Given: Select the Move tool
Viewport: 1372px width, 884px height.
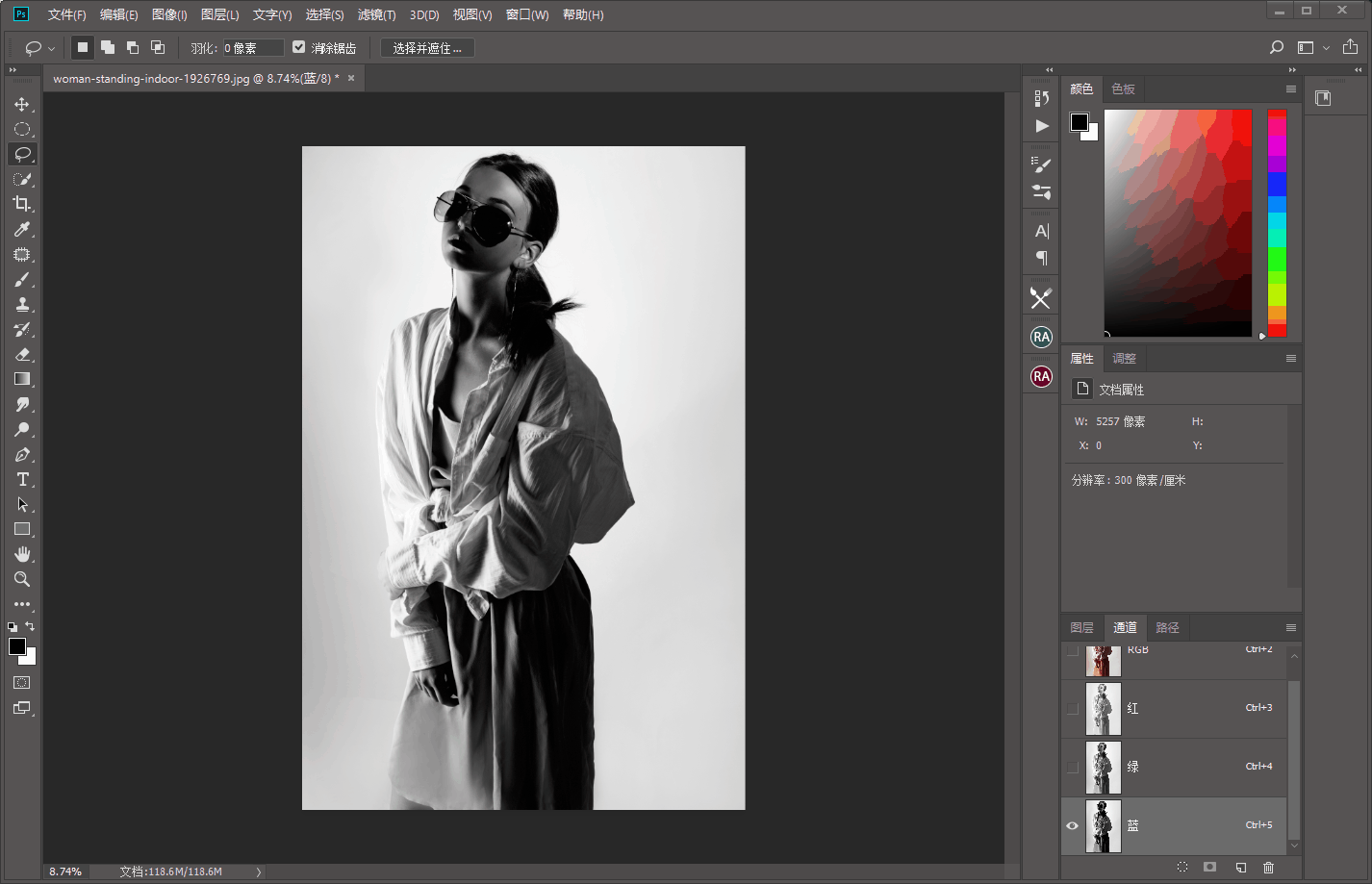Looking at the screenshot, I should point(22,104).
